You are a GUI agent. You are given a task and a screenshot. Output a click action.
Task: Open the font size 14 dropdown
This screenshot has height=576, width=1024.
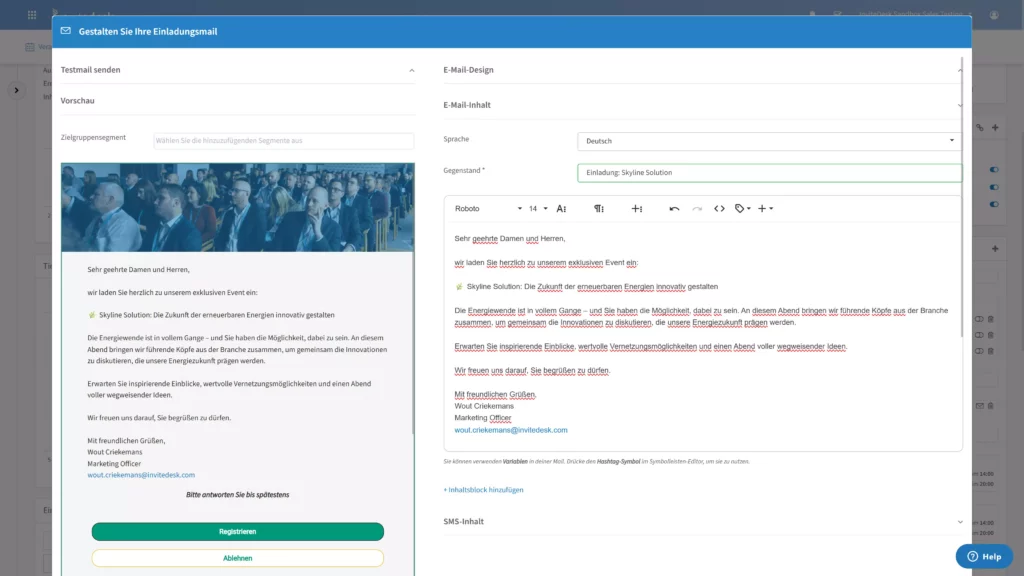click(538, 208)
